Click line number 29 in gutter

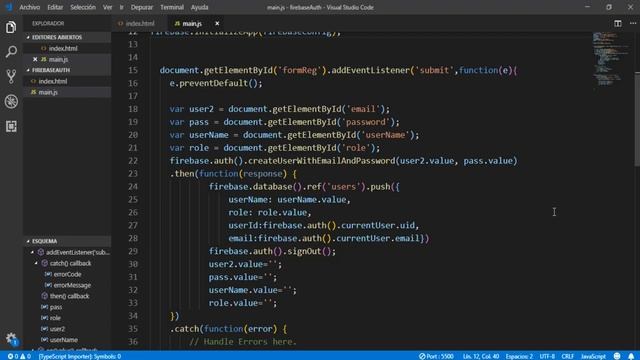133,251
